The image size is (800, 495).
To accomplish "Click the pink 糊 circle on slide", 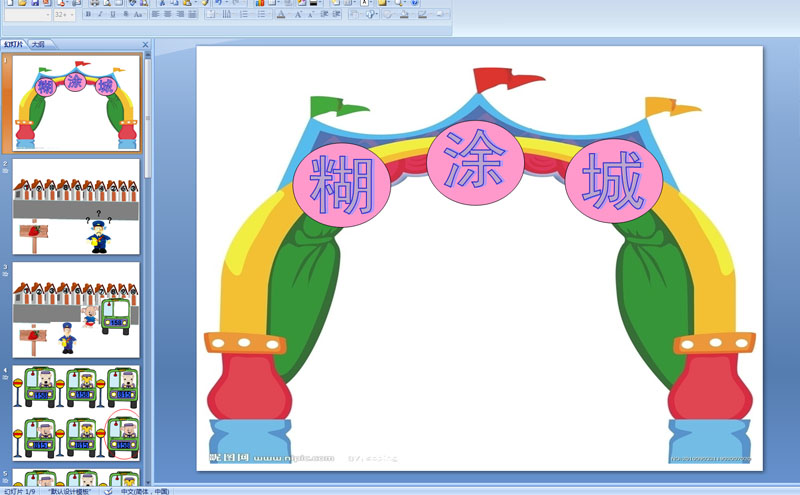I will pos(341,184).
